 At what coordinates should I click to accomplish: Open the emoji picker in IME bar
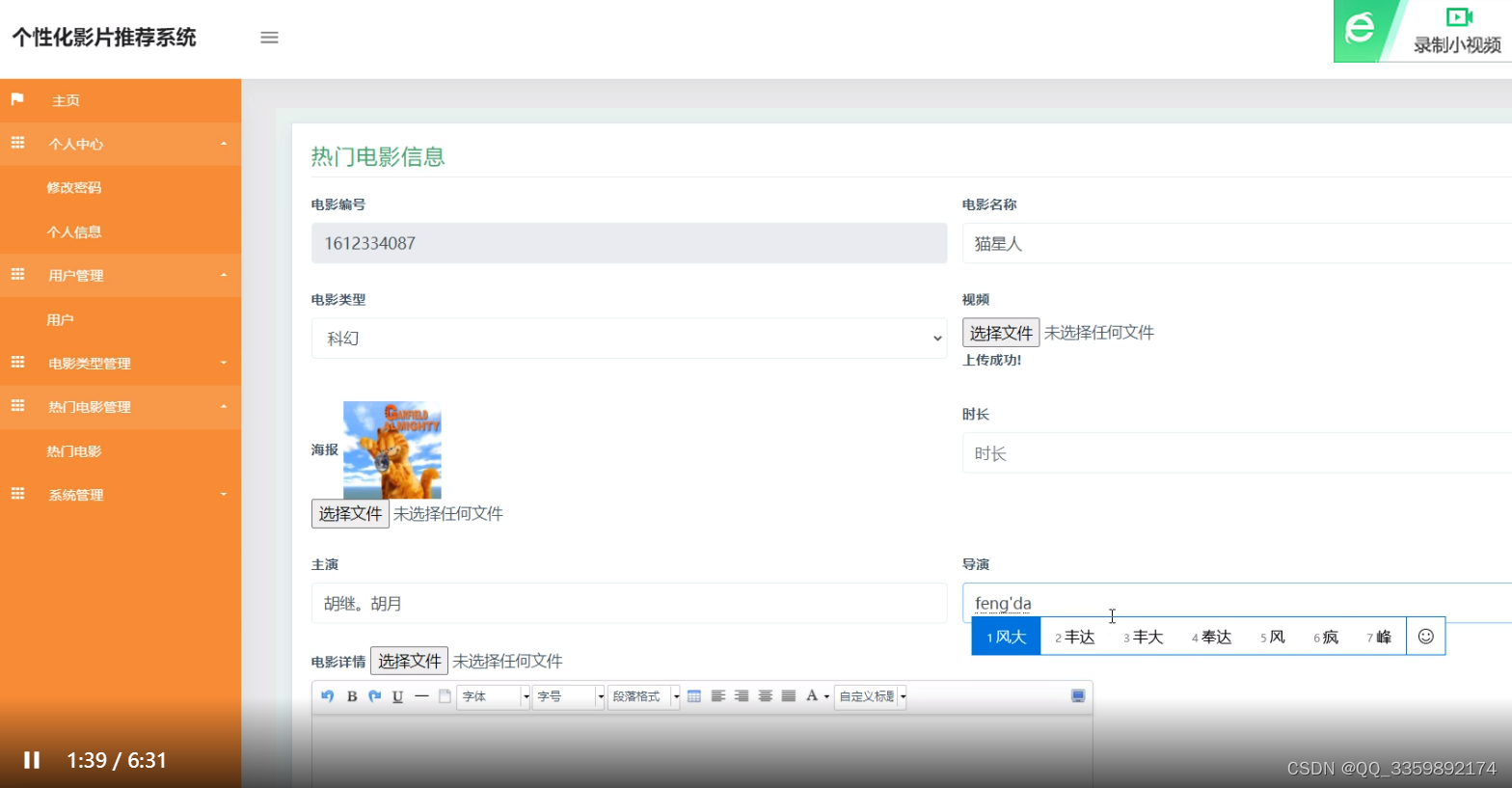(x=1426, y=637)
